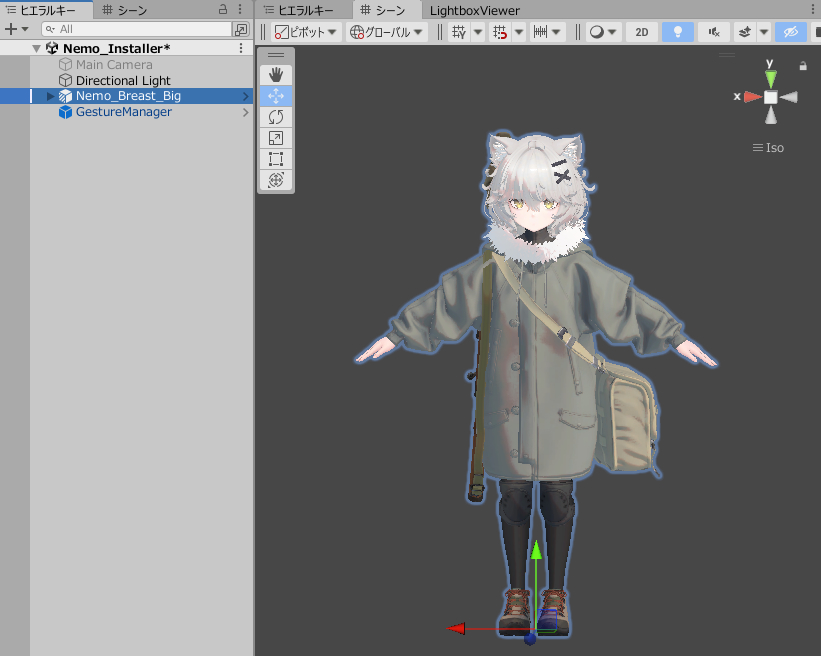This screenshot has width=821, height=656.
Task: Switch to the left panel シーン tab
Action: (124, 10)
